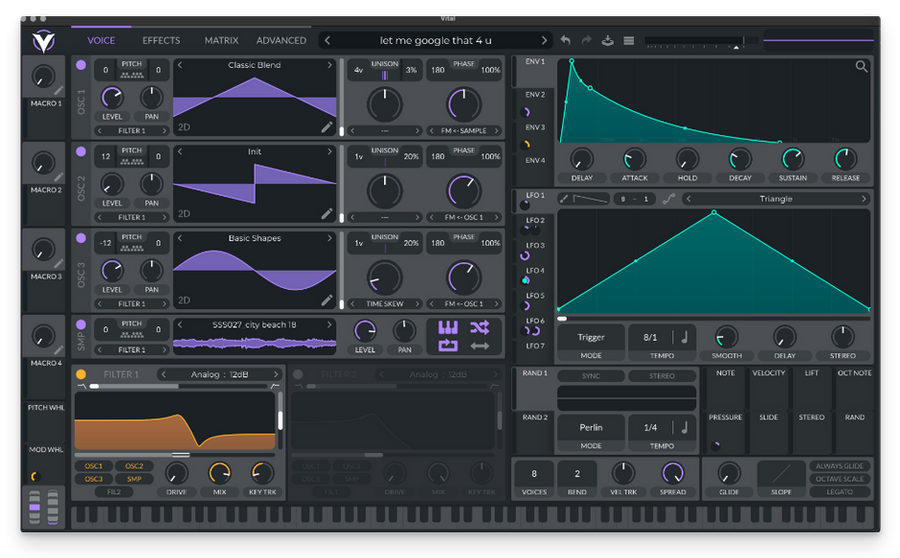
Task: Adjust the SPREAD knob
Action: pos(673,473)
